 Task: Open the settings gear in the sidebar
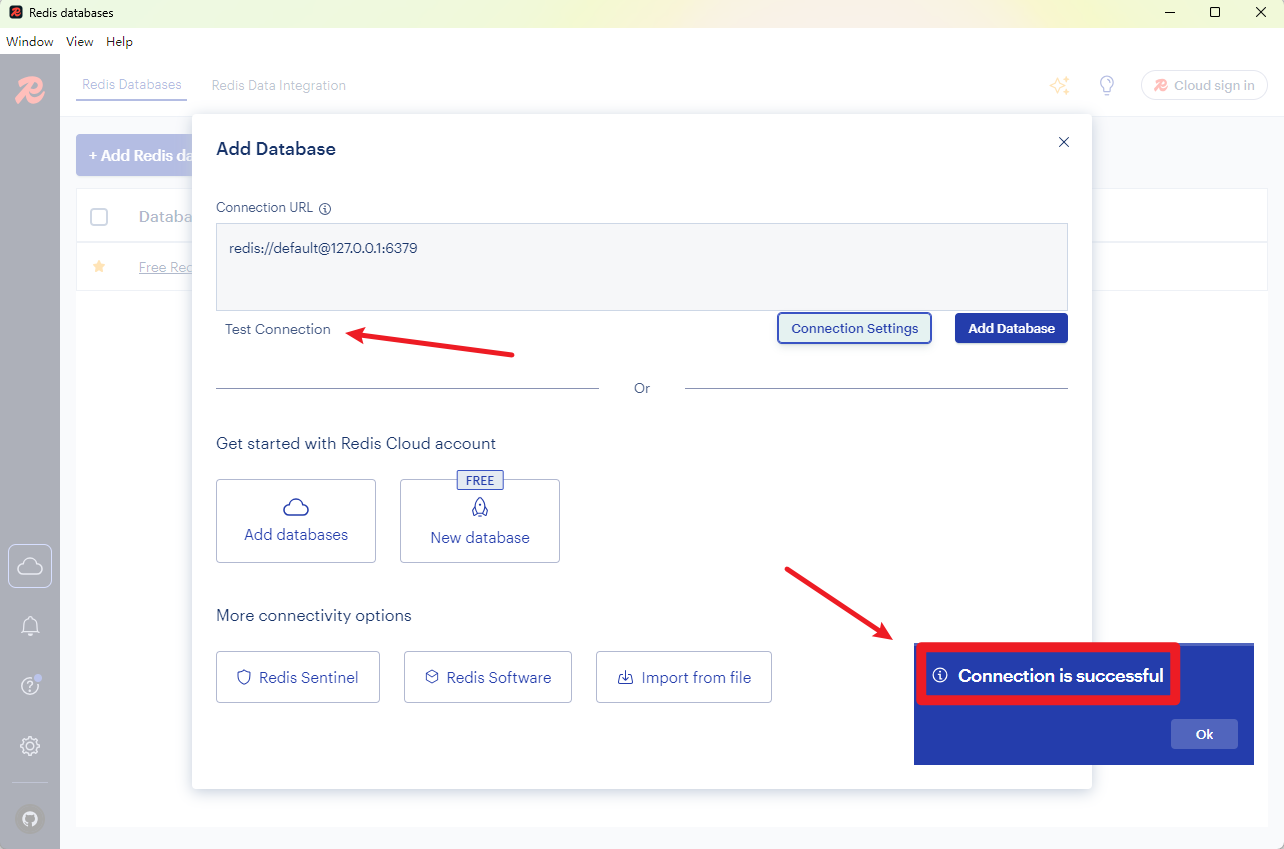(x=30, y=746)
